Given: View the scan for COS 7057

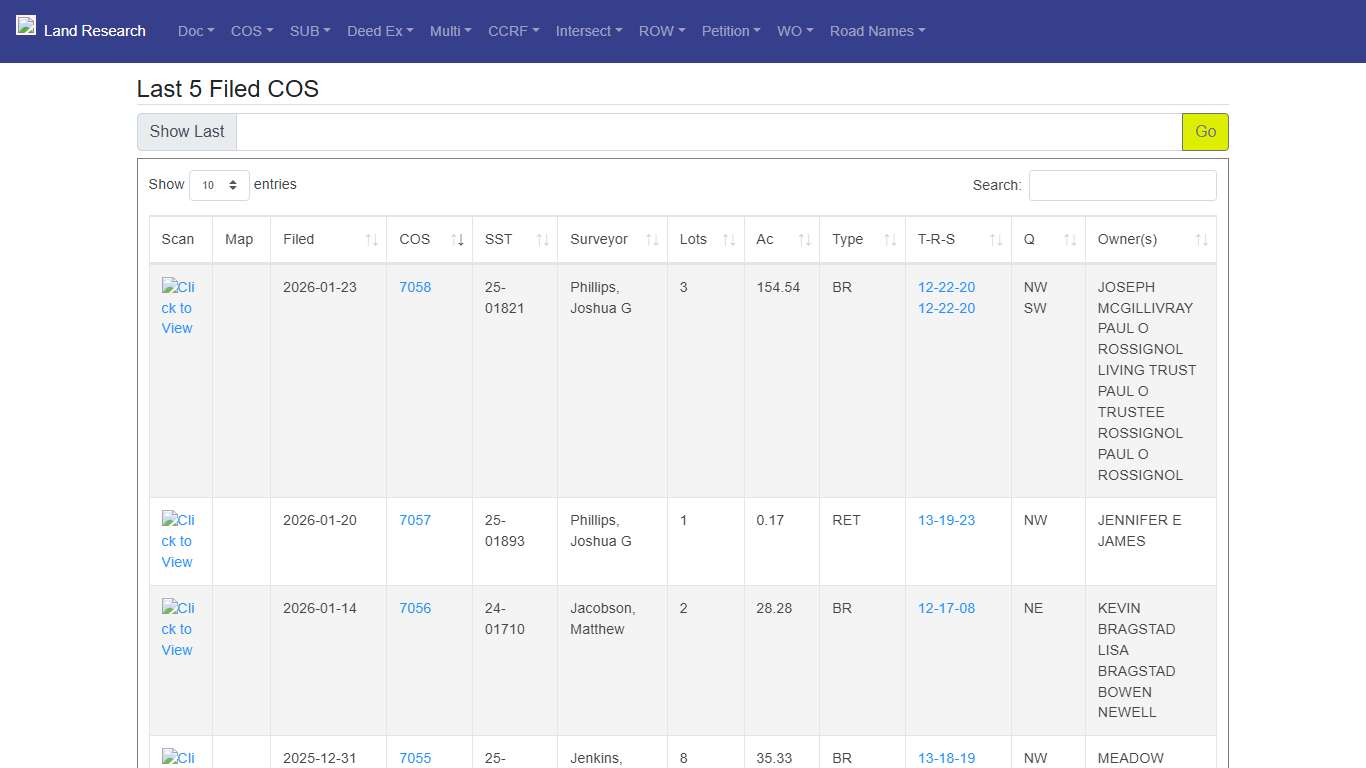Looking at the screenshot, I should (x=178, y=541).
